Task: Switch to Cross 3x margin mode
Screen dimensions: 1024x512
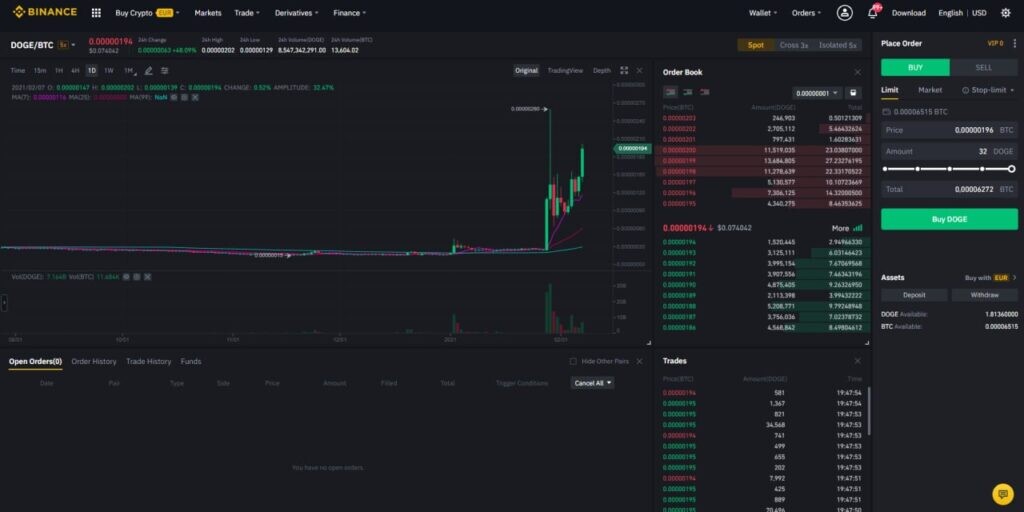Action: click(793, 45)
